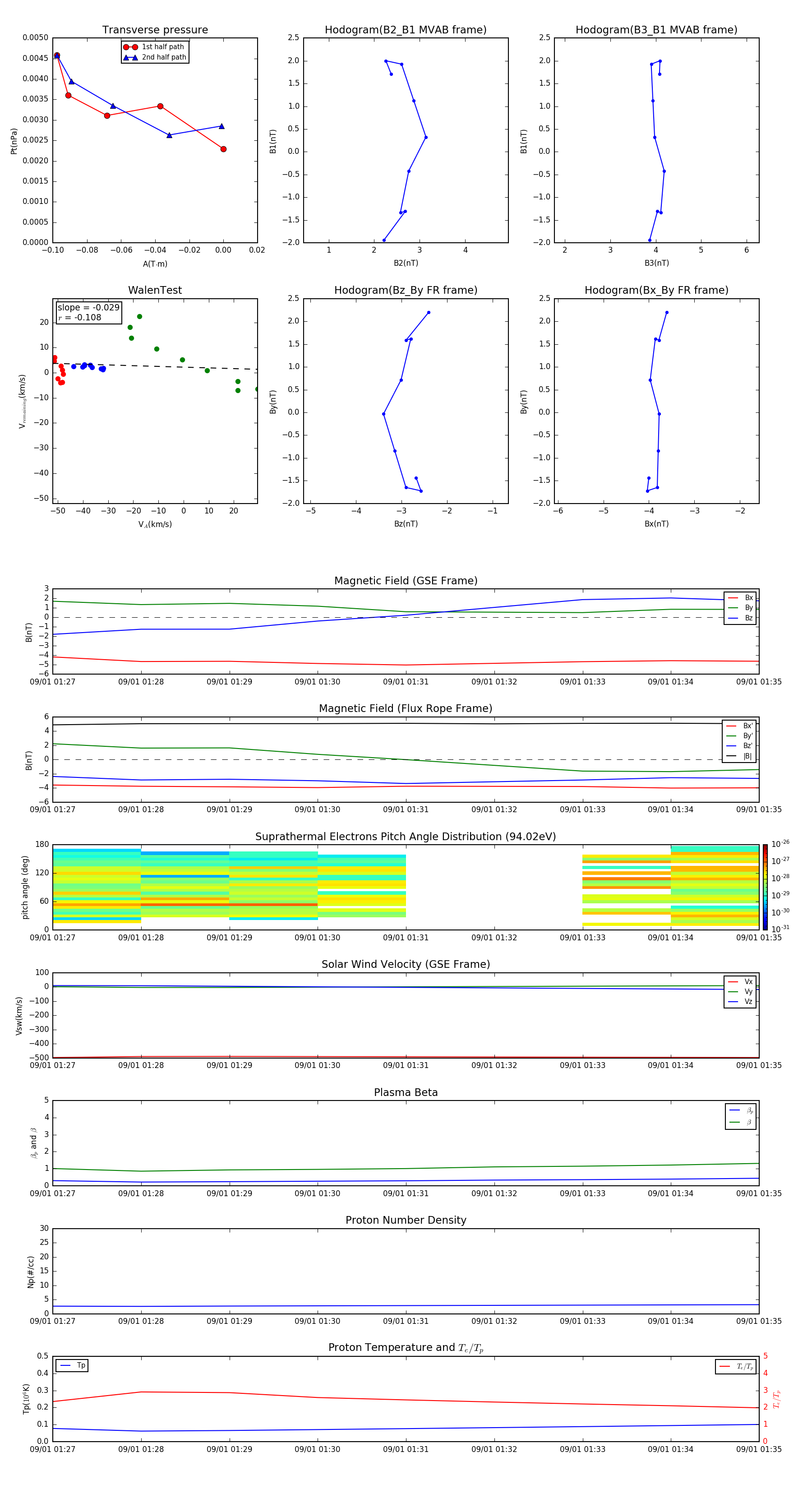Select Bz' entry in flux rope legend
Image resolution: width=812 pixels, height=1489 pixels.
(x=739, y=746)
